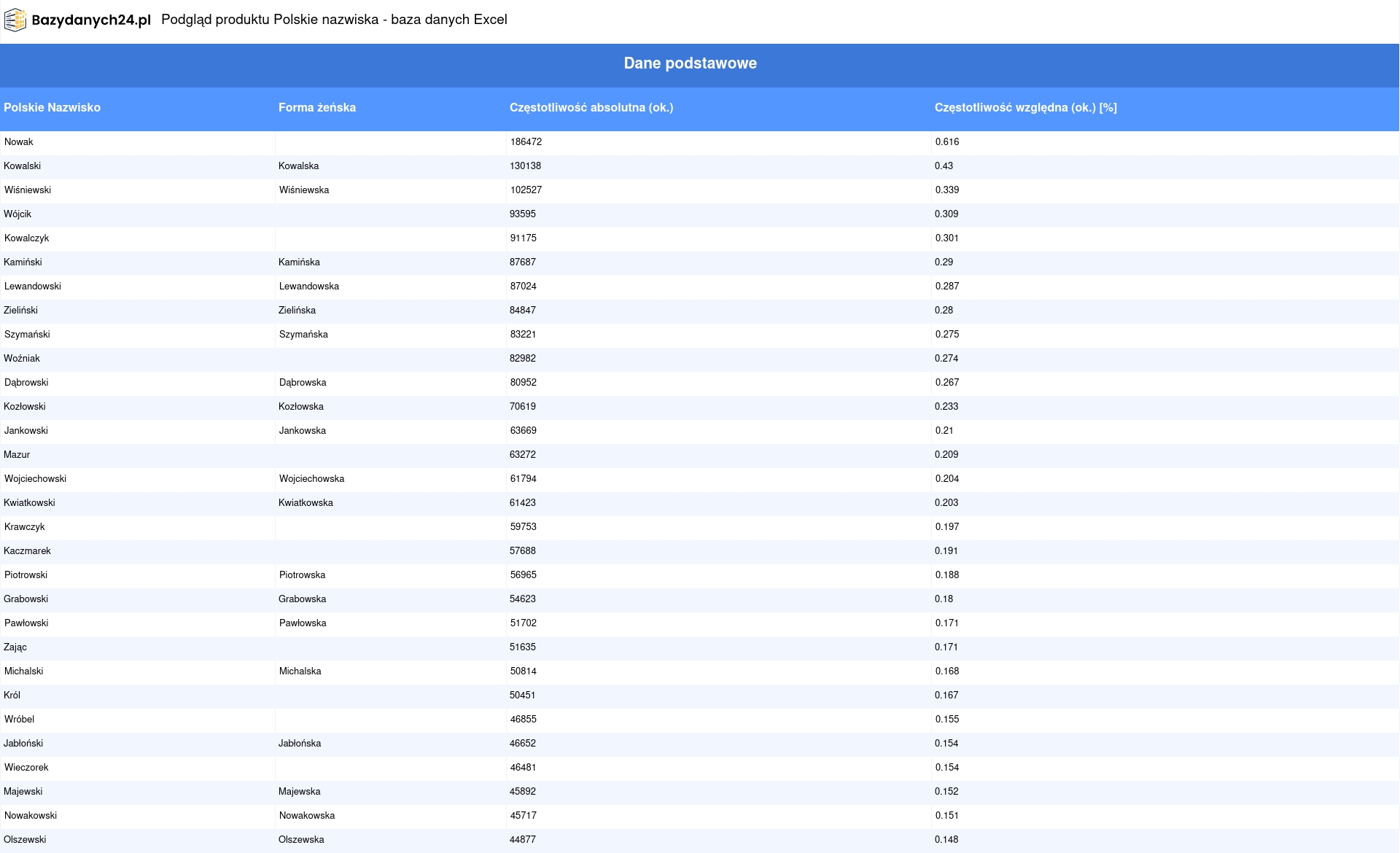
Task: Click the Bazydanych24.pl site name link
Action: (91, 20)
